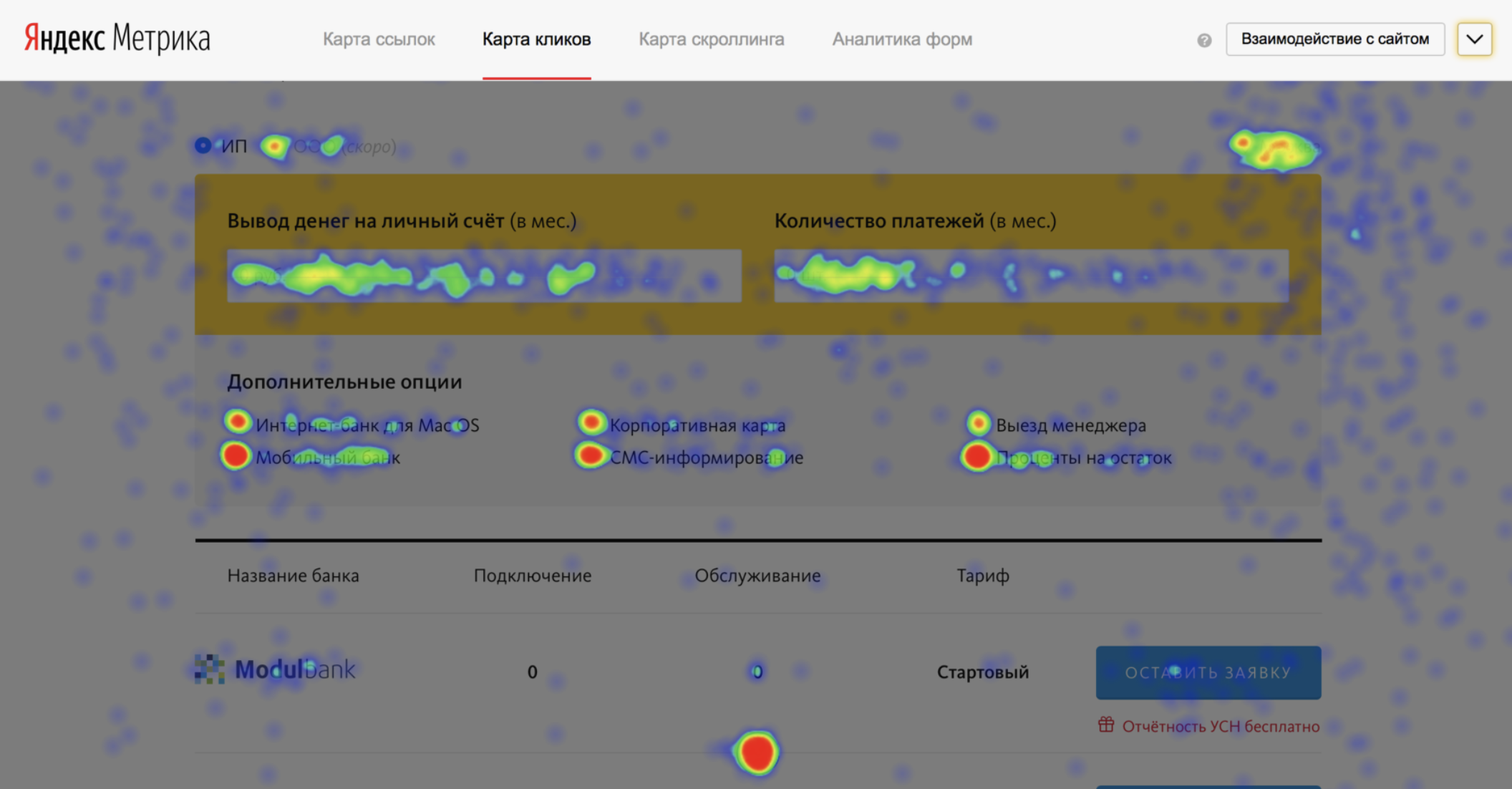
Task: Click the gift icon near Отчётность УСН
Action: pos(1106,725)
